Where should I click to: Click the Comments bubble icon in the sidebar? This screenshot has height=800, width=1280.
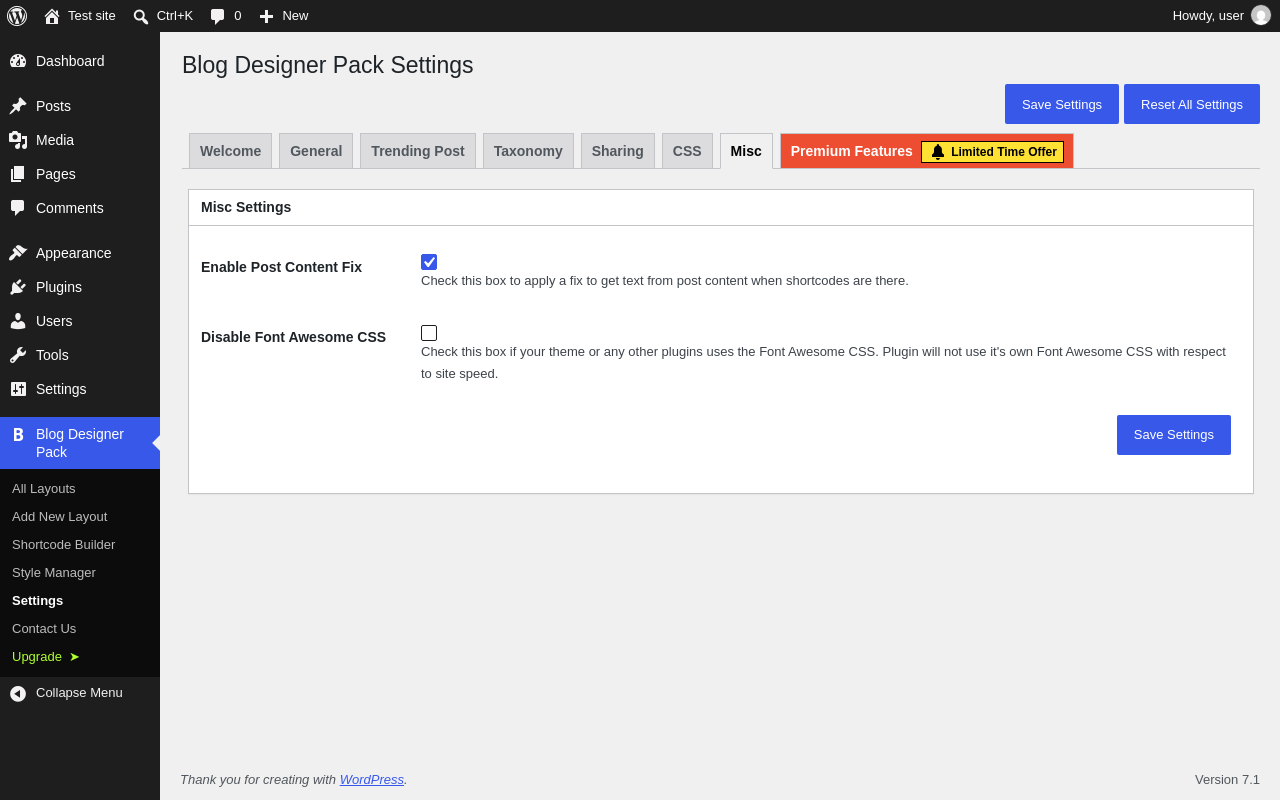point(18,208)
